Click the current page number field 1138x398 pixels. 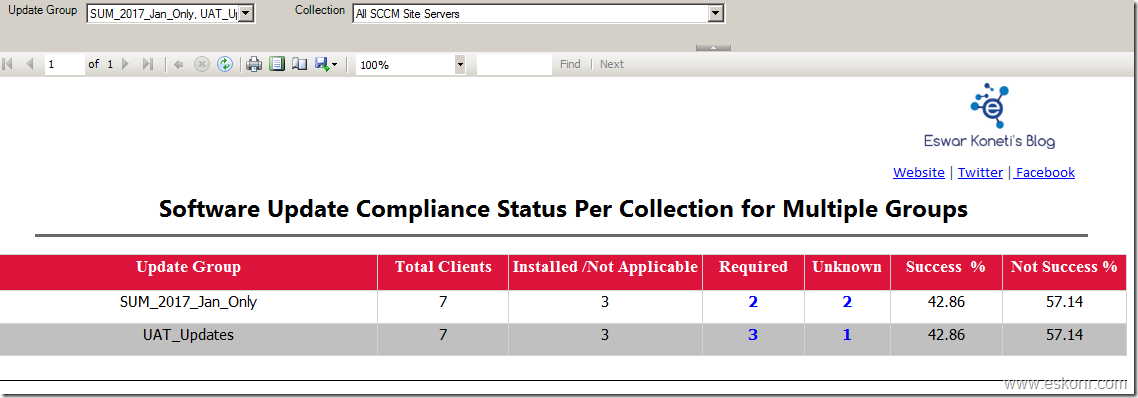pyautogui.click(x=65, y=64)
